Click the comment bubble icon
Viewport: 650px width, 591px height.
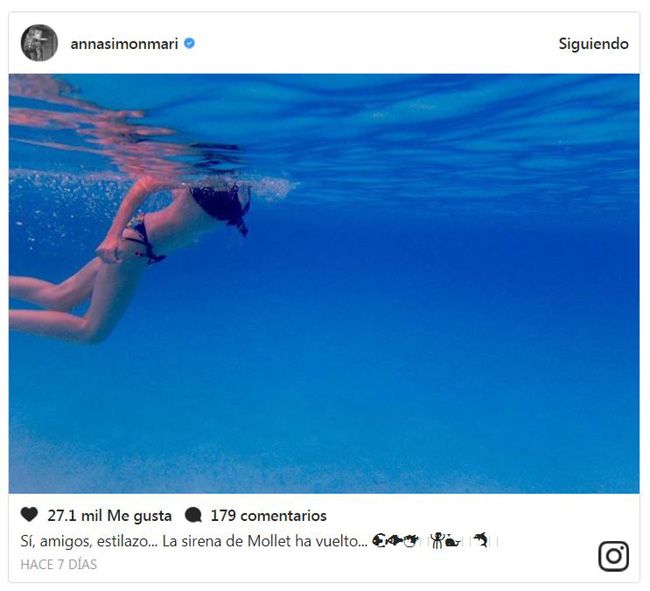click(x=193, y=515)
